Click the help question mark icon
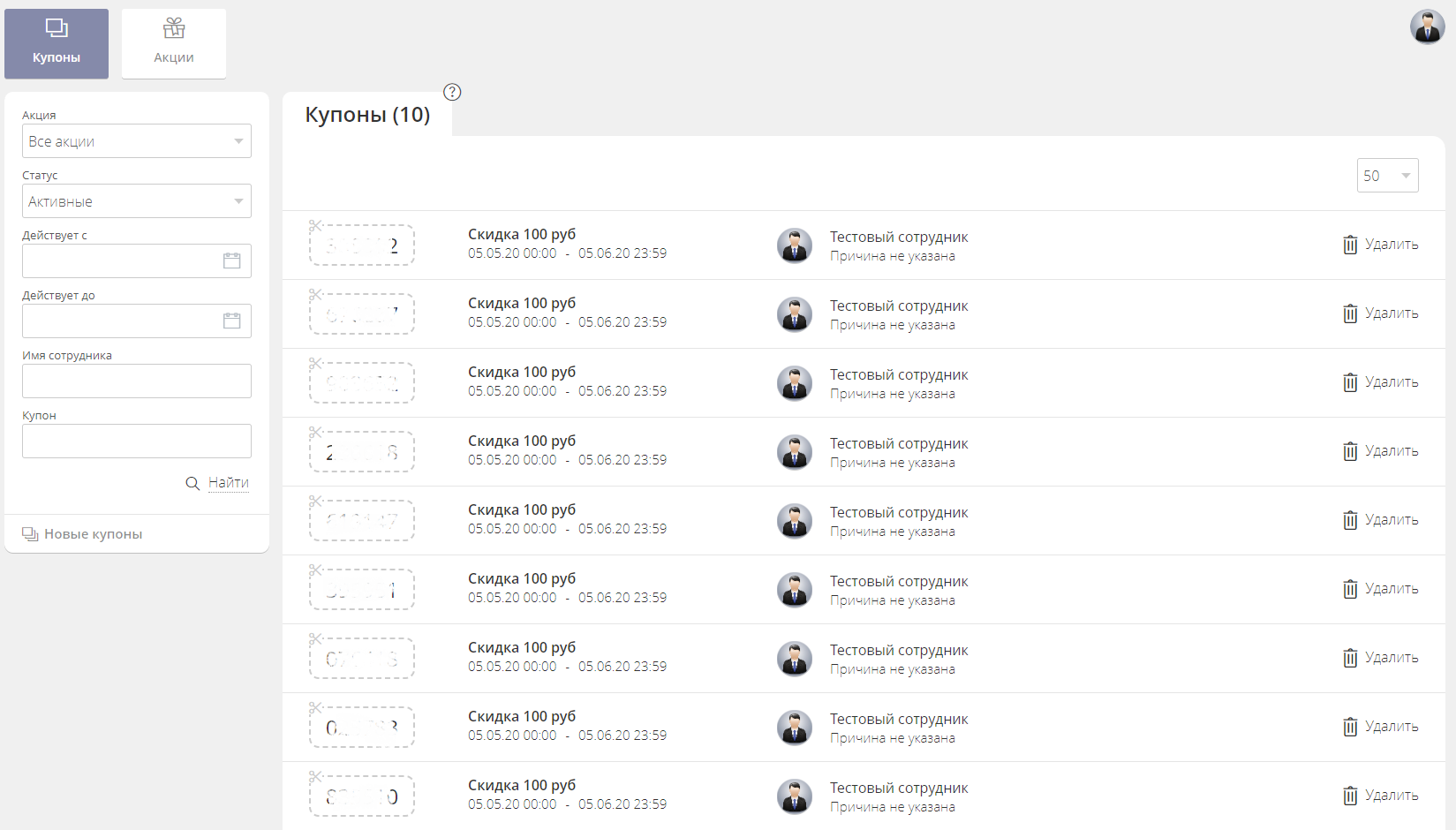The height and width of the screenshot is (830, 1456). click(x=452, y=92)
